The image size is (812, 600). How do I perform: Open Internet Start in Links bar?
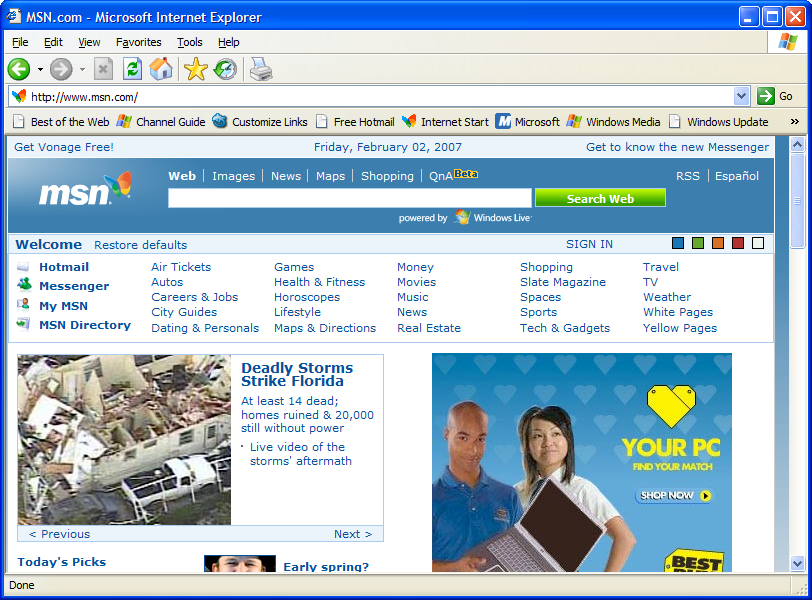[x=445, y=122]
